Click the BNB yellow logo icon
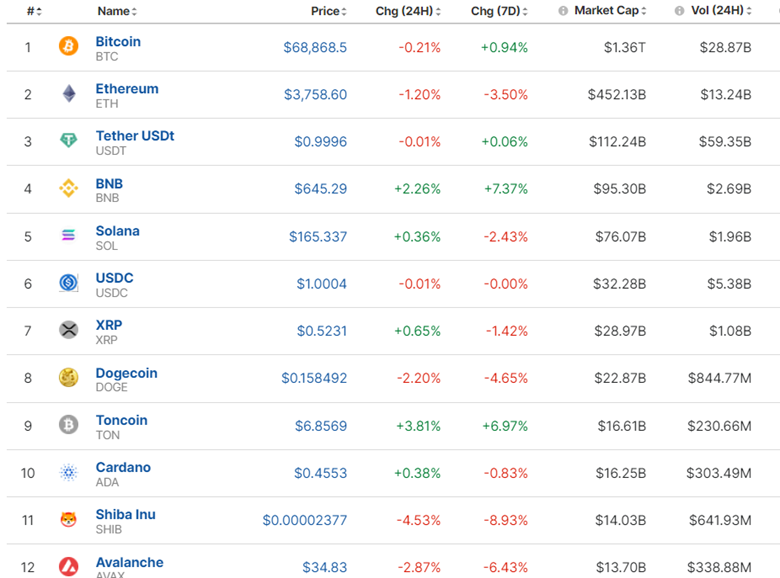Viewport: 780px width, 578px height. click(69, 188)
